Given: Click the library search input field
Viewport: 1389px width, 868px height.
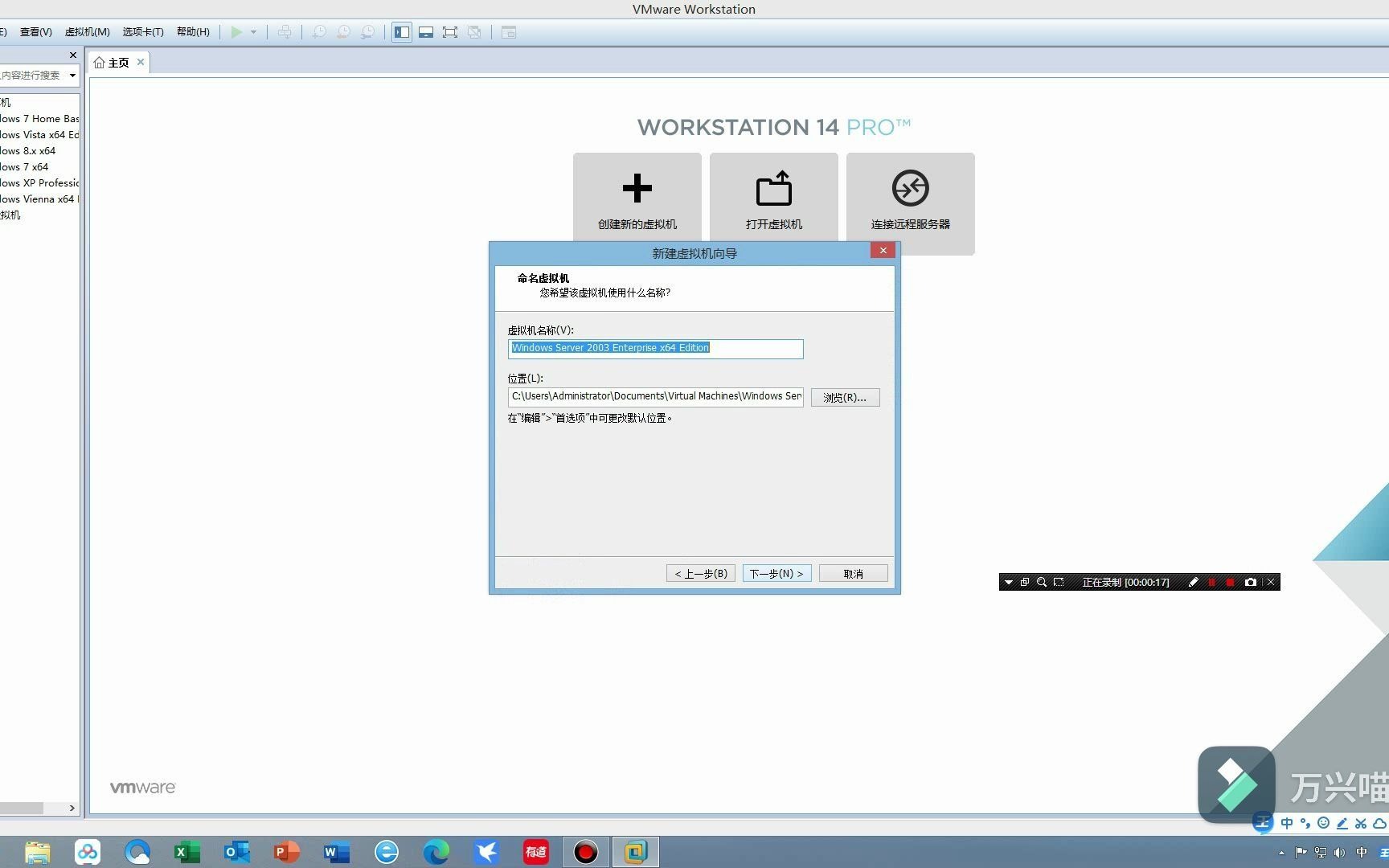Looking at the screenshot, I should 32,76.
